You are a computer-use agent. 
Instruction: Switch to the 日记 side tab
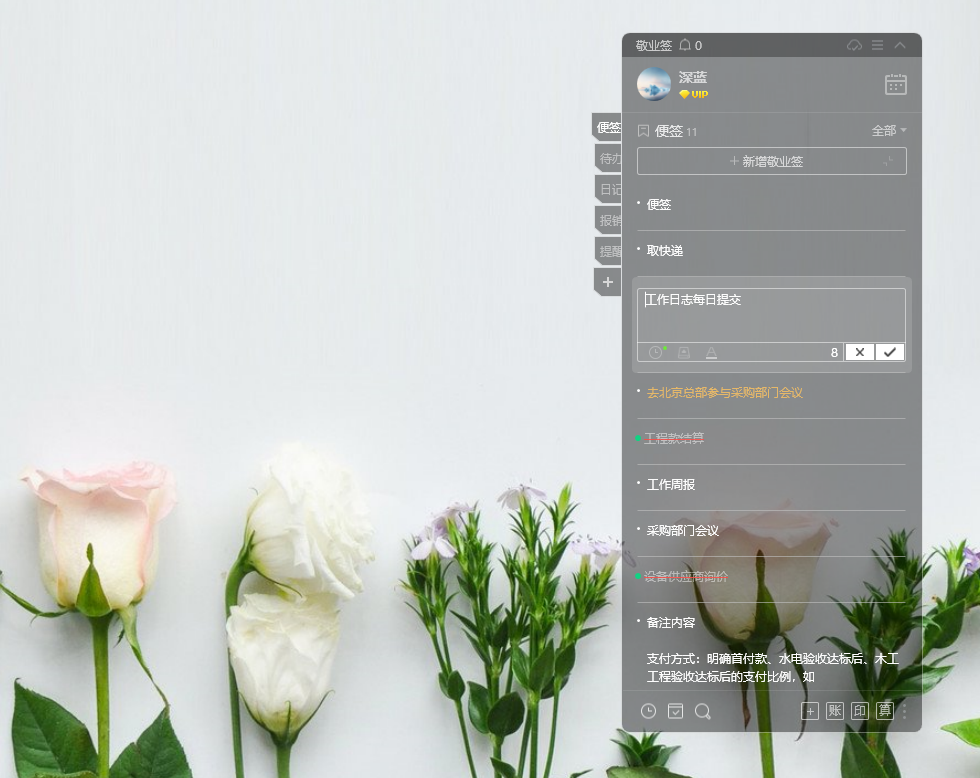pos(608,189)
